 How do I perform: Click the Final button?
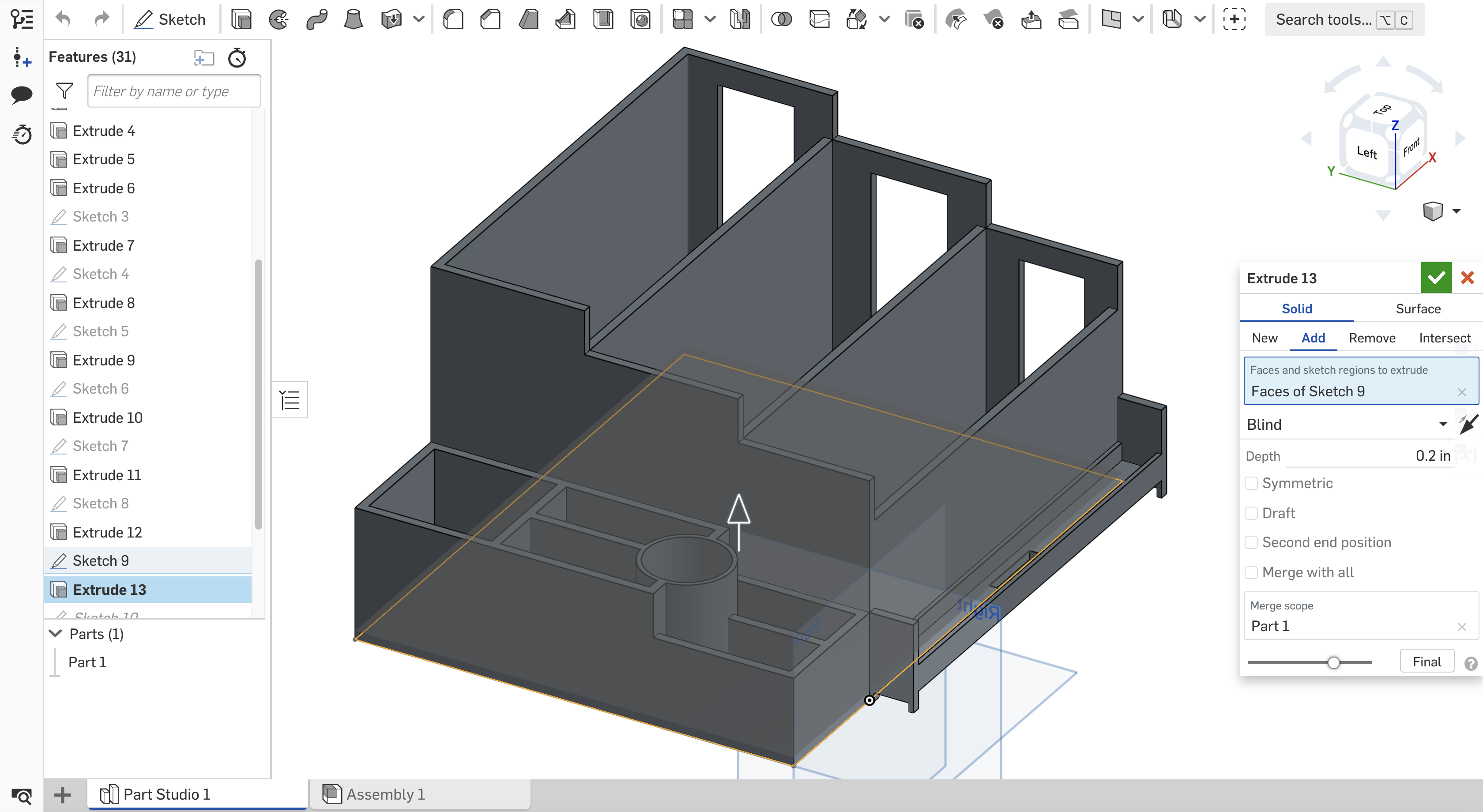[1427, 661]
